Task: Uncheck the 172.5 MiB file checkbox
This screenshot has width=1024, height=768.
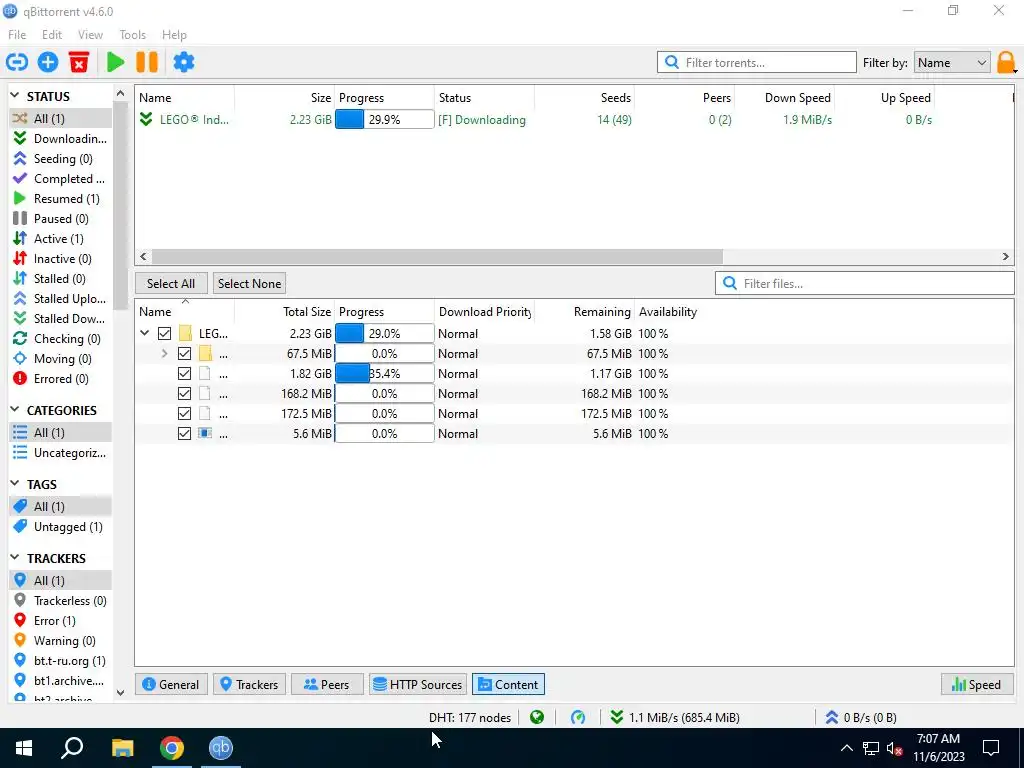Action: coord(184,413)
